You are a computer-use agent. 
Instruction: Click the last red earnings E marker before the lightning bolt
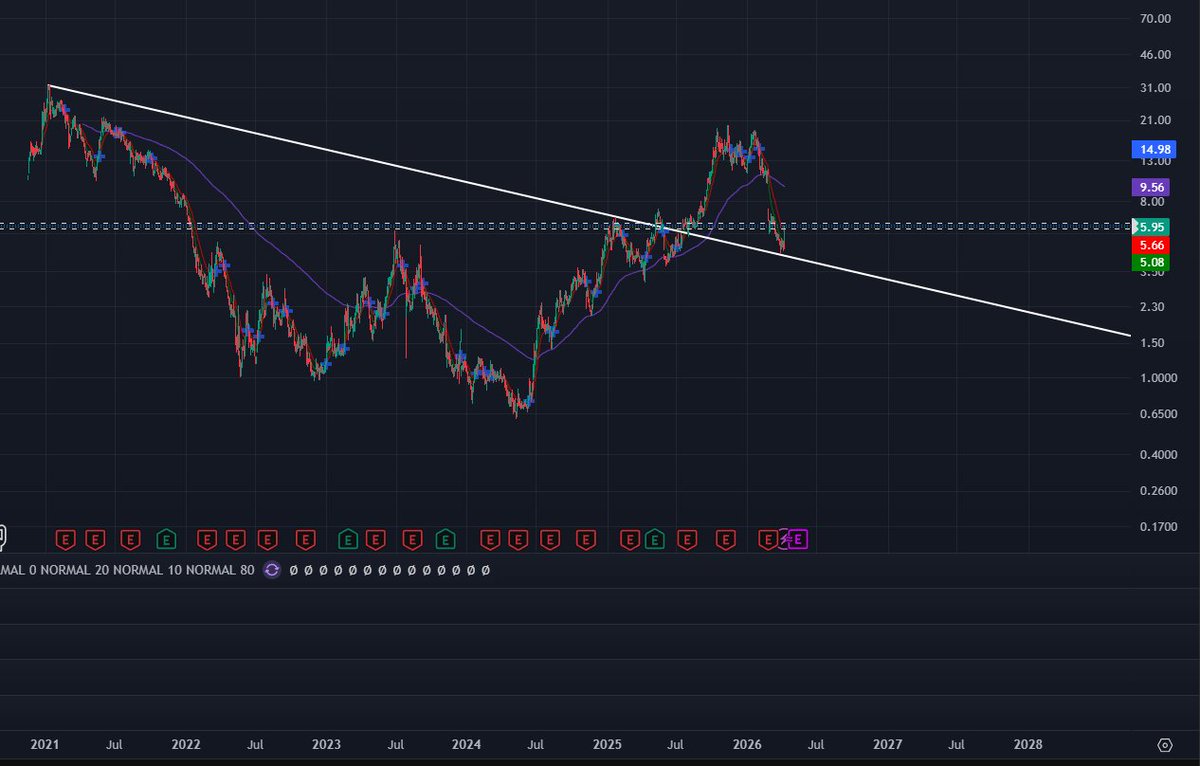[768, 540]
